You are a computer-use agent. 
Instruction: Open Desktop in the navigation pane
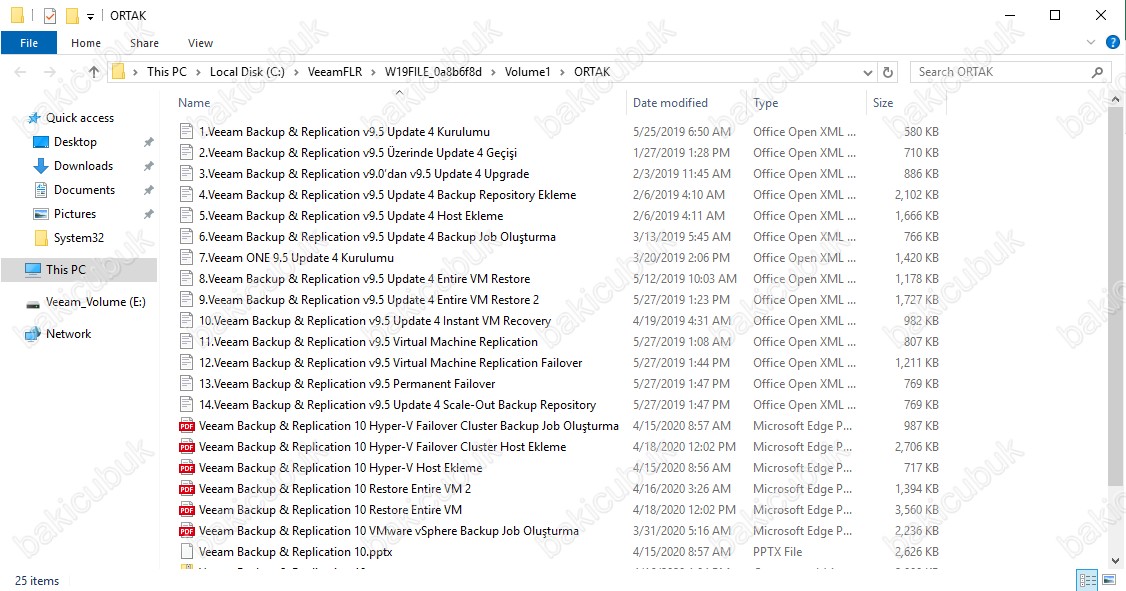[75, 142]
